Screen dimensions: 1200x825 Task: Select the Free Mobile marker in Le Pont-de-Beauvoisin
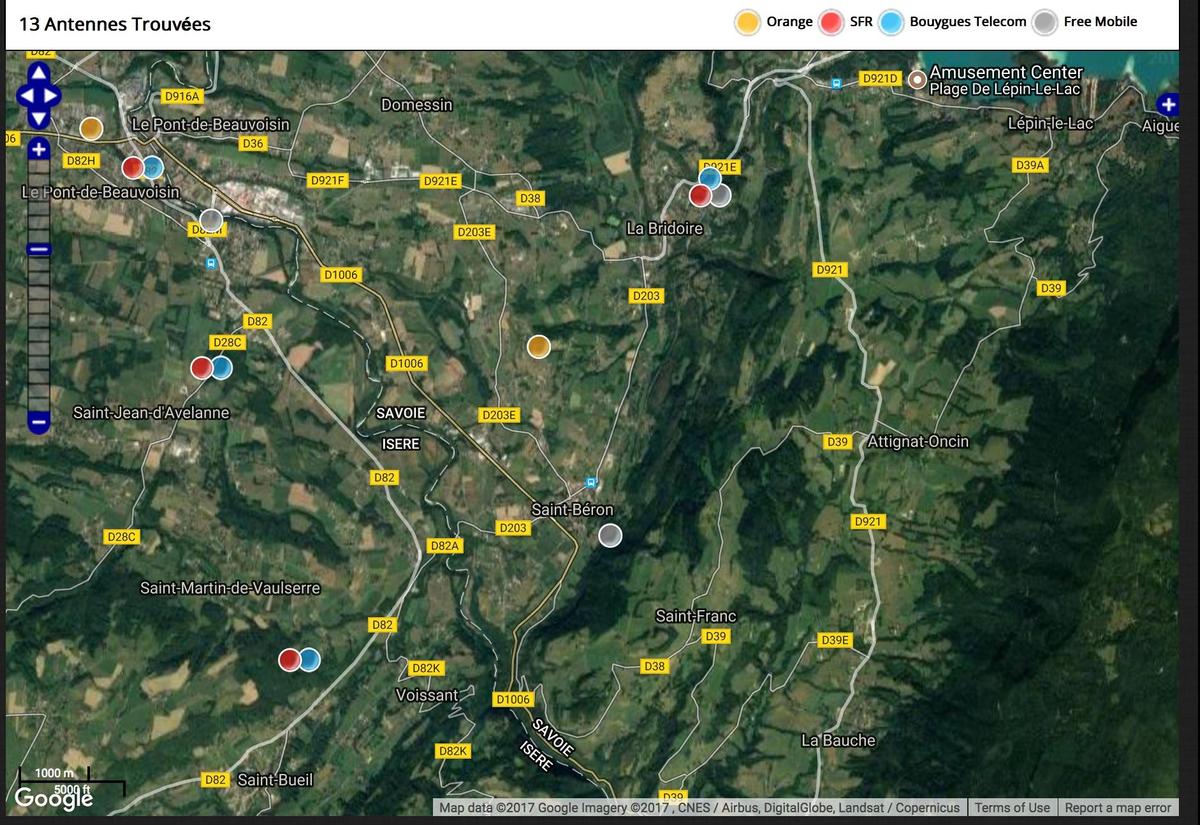(x=211, y=219)
